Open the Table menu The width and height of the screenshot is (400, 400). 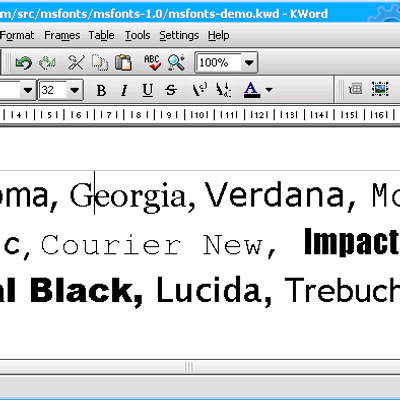point(102,35)
